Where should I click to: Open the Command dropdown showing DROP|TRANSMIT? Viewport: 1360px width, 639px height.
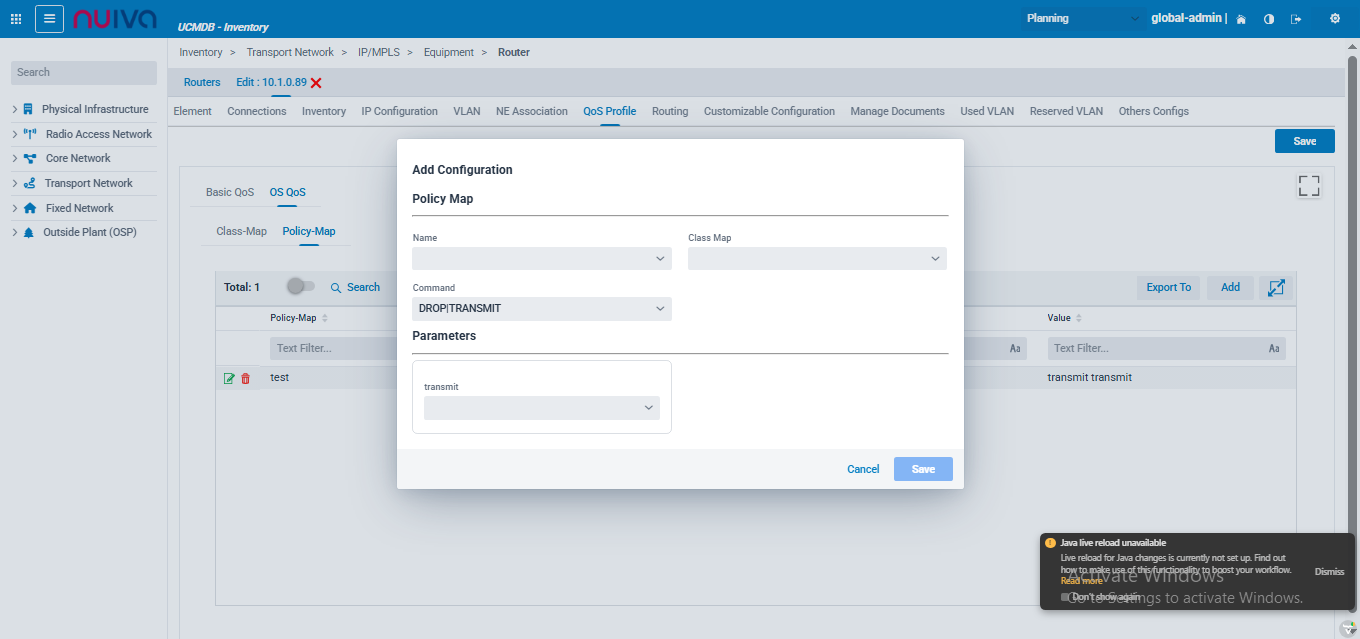click(x=541, y=309)
